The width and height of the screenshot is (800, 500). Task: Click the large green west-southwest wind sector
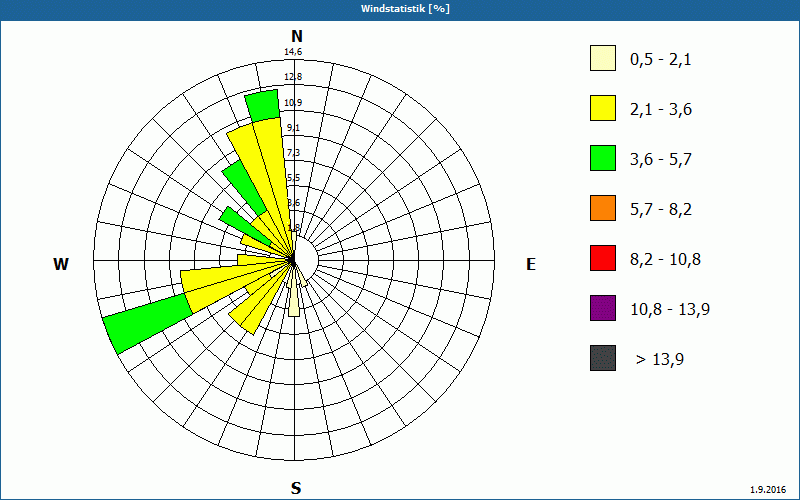click(147, 321)
